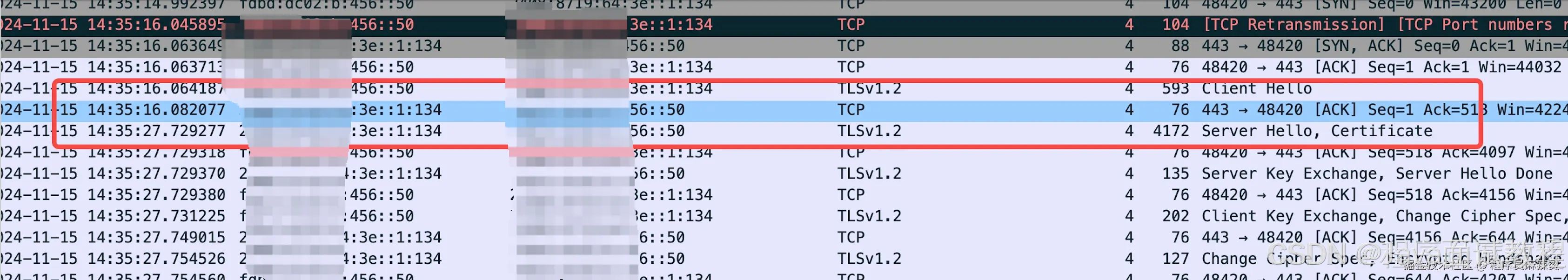Select the SYN, ACK packet with length 88

click(x=784, y=46)
